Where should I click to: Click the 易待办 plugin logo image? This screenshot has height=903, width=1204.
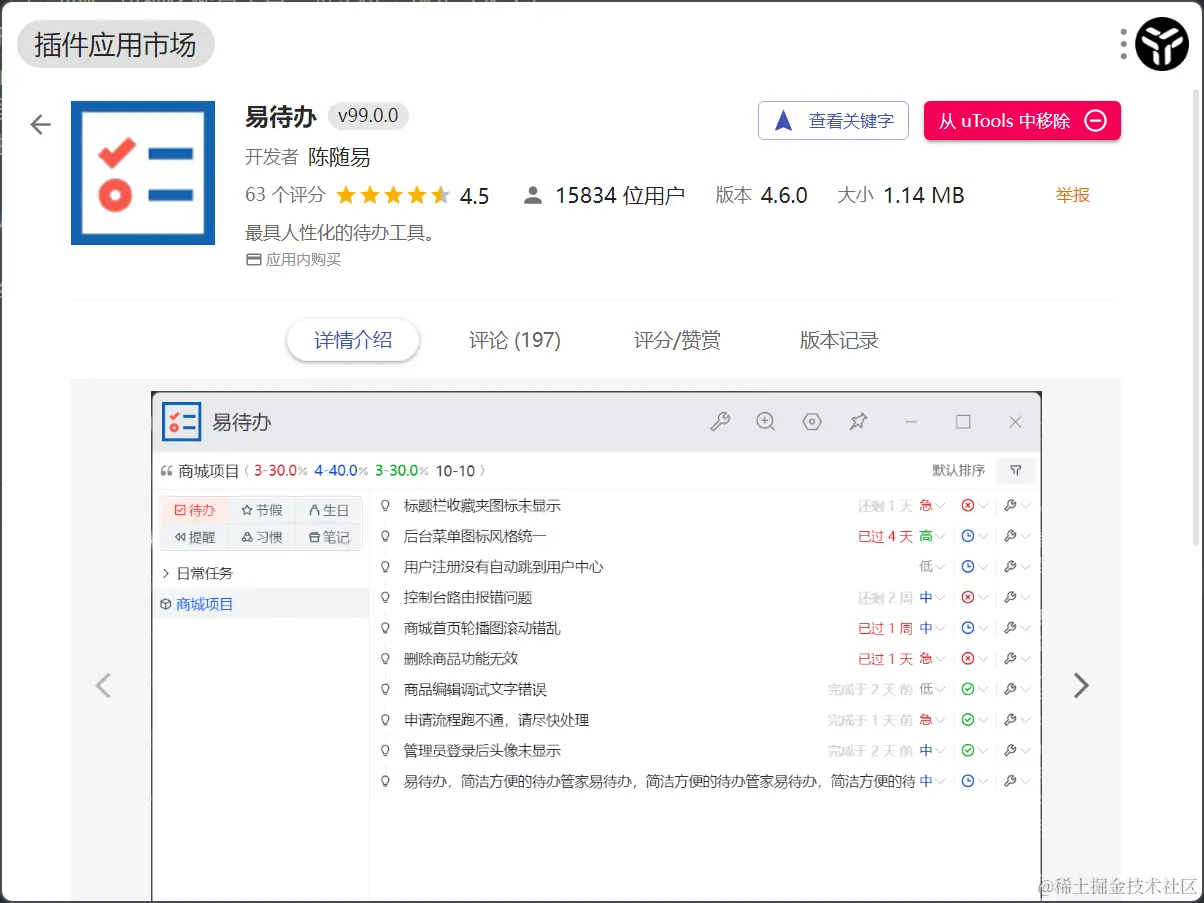click(x=143, y=173)
